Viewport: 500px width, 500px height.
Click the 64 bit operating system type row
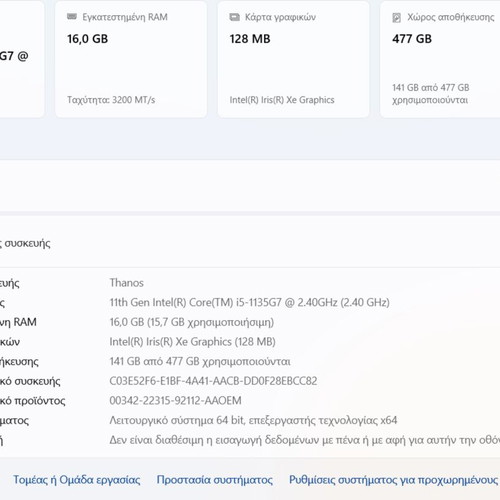click(250, 420)
